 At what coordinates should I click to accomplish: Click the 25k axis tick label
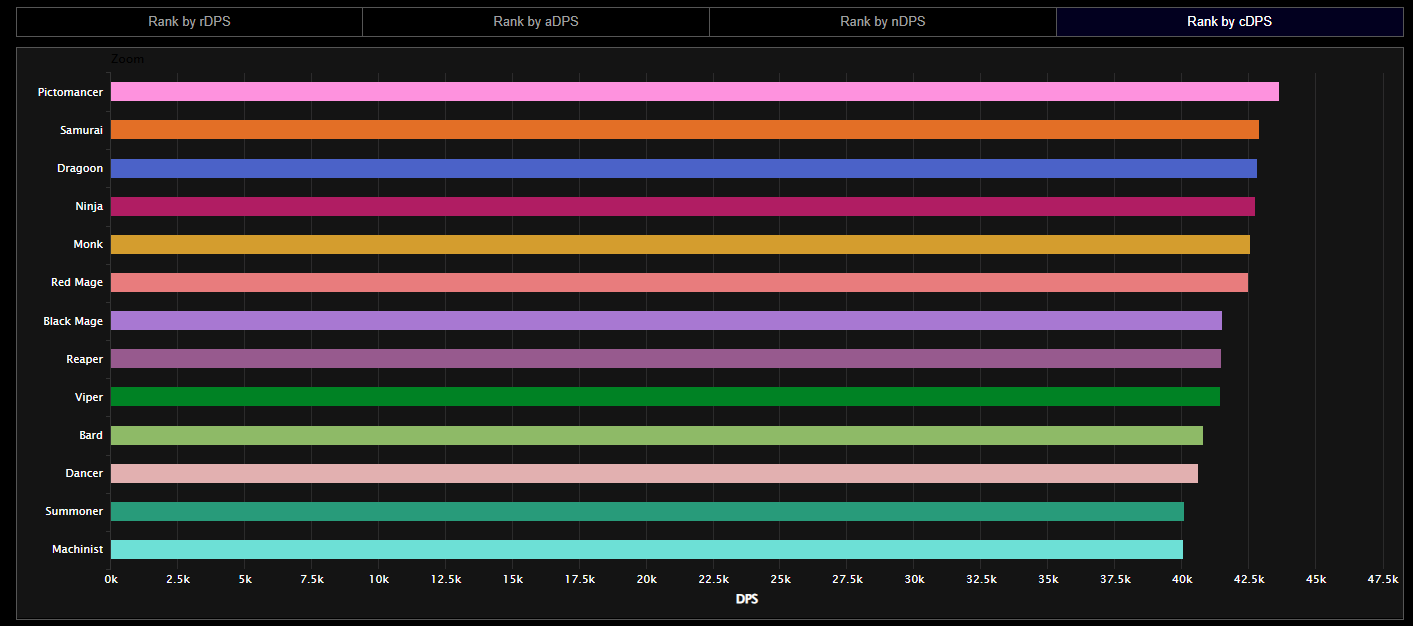(x=781, y=580)
